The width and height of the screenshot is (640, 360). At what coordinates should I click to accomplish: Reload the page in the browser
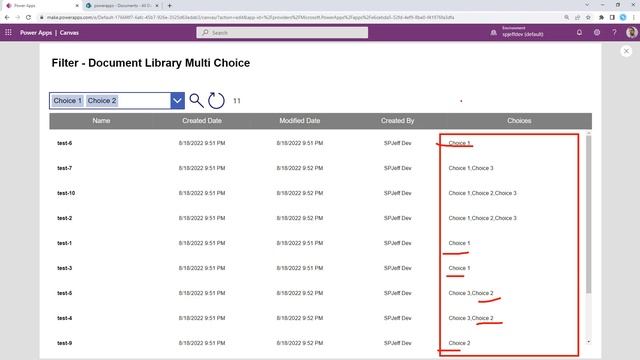(x=28, y=18)
